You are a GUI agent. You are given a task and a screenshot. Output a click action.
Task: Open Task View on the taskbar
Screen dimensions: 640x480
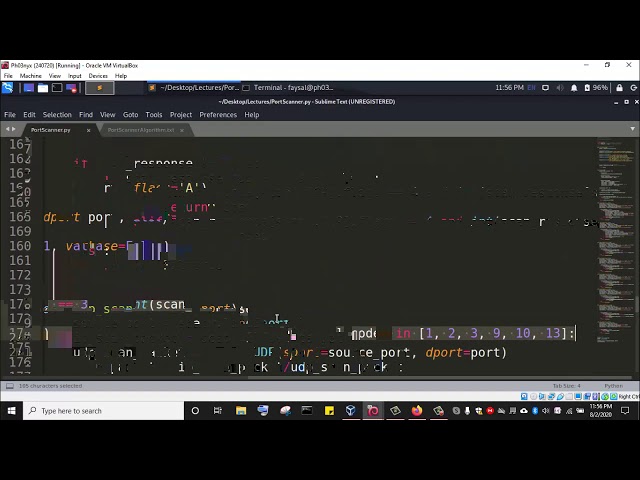[218, 411]
